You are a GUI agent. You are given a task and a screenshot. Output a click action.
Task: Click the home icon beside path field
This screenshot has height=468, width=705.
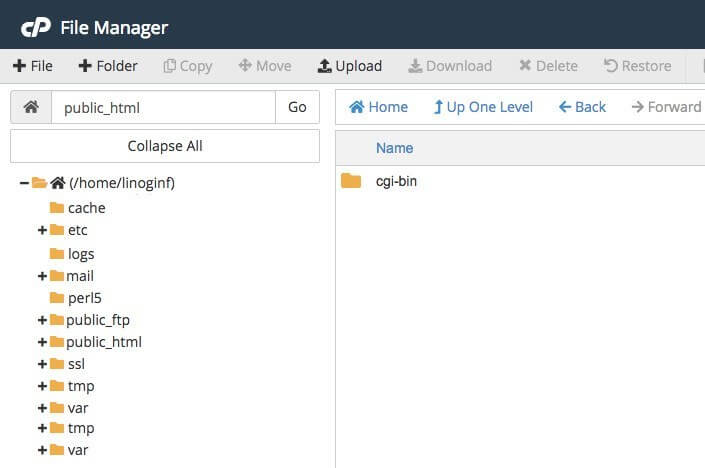31,107
